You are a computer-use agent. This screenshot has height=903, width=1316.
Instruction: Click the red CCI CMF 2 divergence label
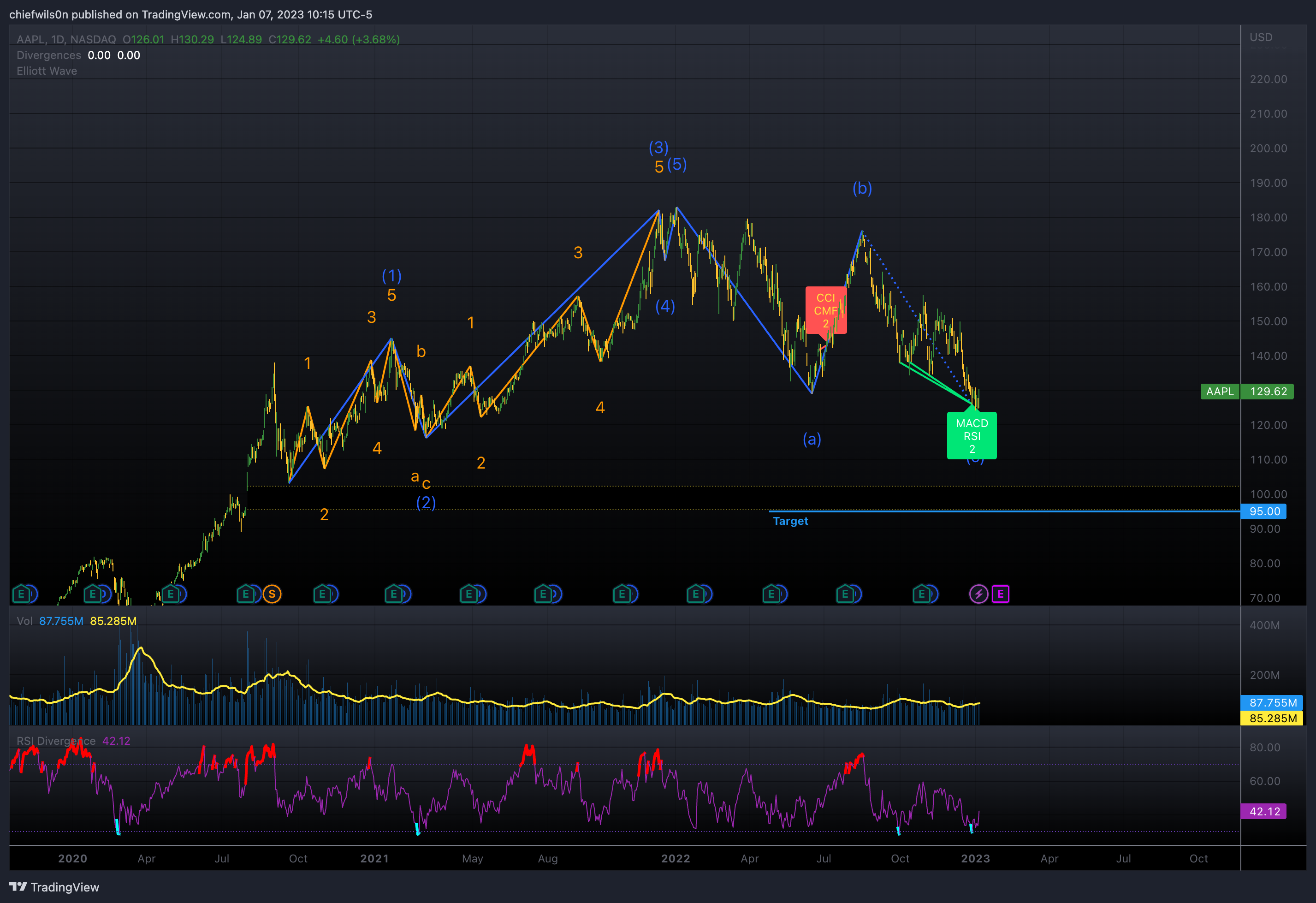coord(826,310)
